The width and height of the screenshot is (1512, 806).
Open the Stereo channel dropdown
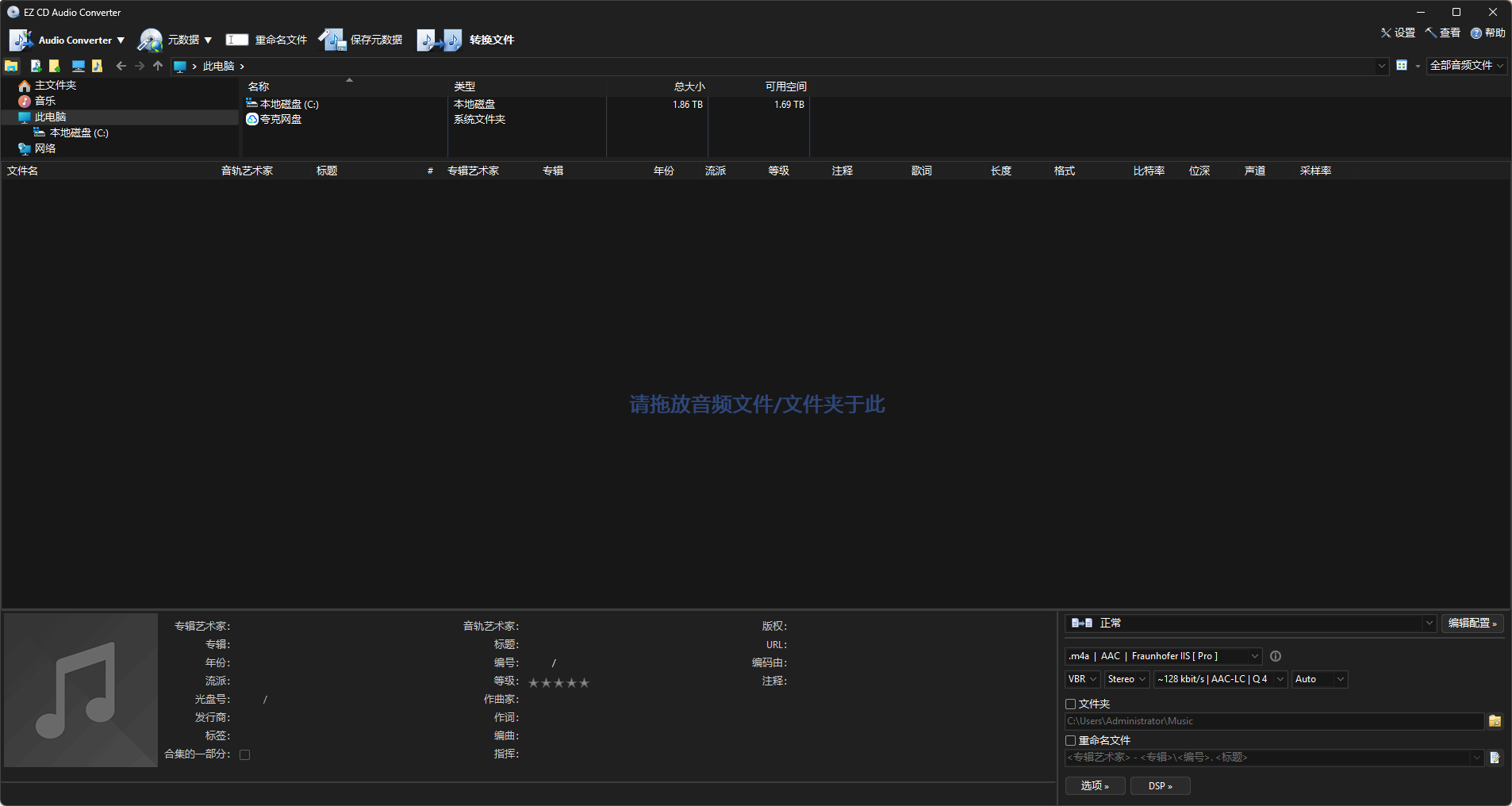coord(1126,679)
